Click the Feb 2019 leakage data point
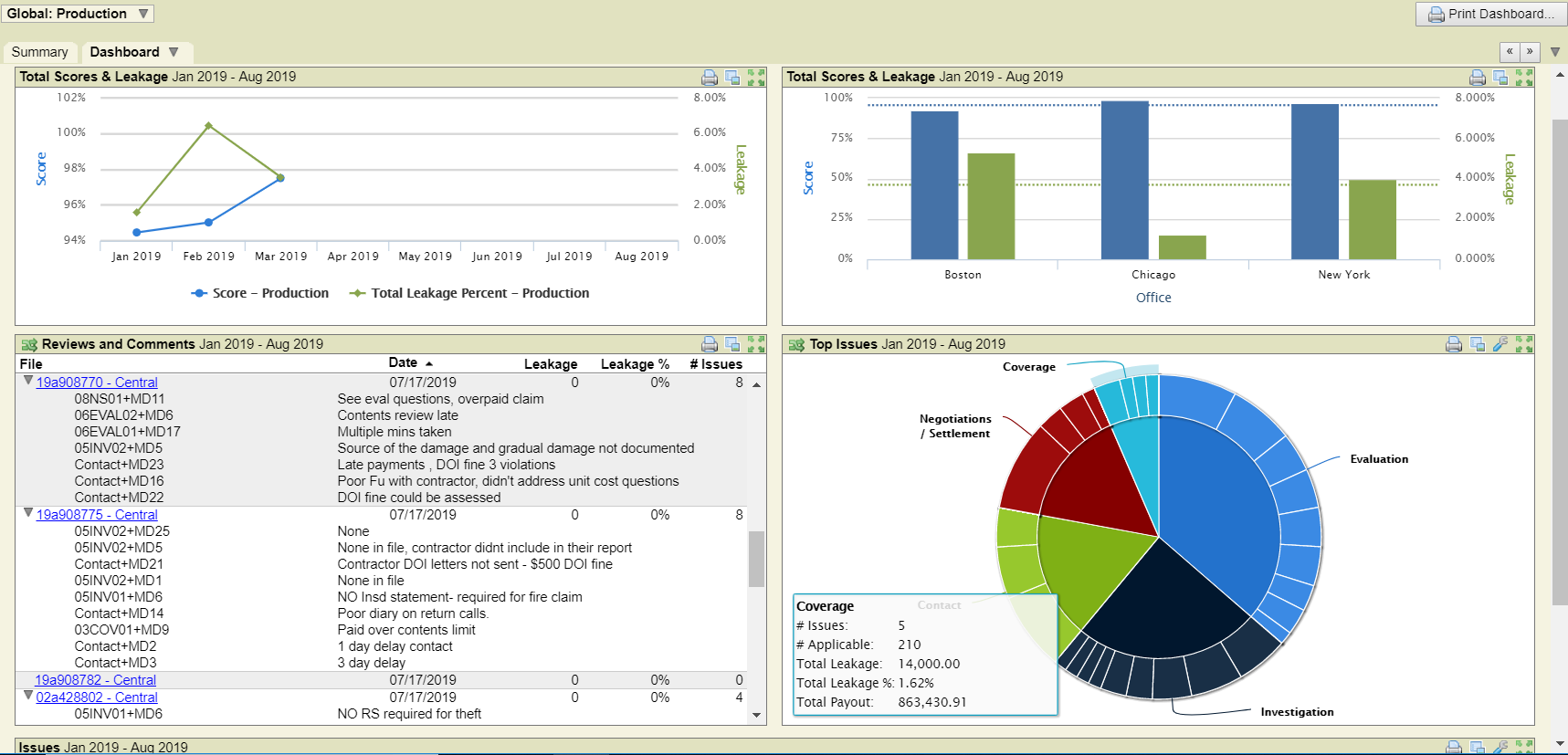1568x755 pixels. pos(209,126)
